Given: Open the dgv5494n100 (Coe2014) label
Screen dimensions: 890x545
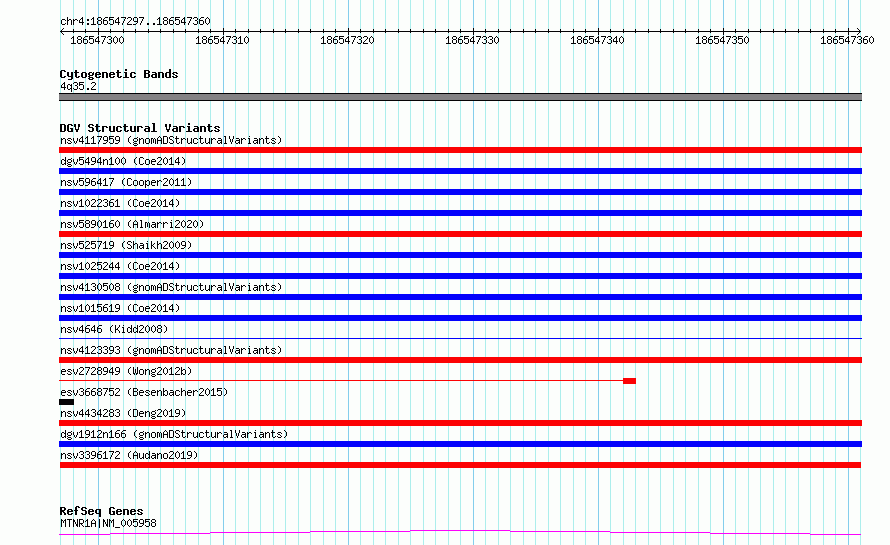Looking at the screenshot, I should coord(123,161).
